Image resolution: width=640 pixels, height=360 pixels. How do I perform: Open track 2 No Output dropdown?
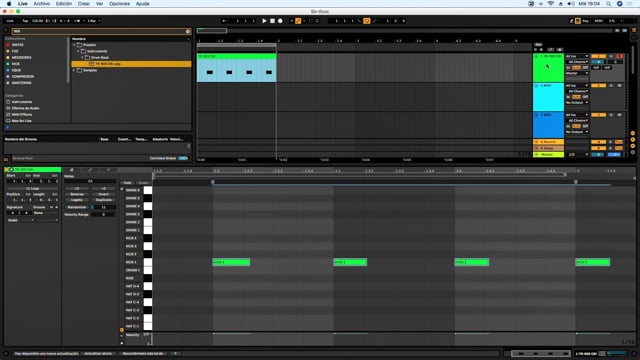[577, 102]
